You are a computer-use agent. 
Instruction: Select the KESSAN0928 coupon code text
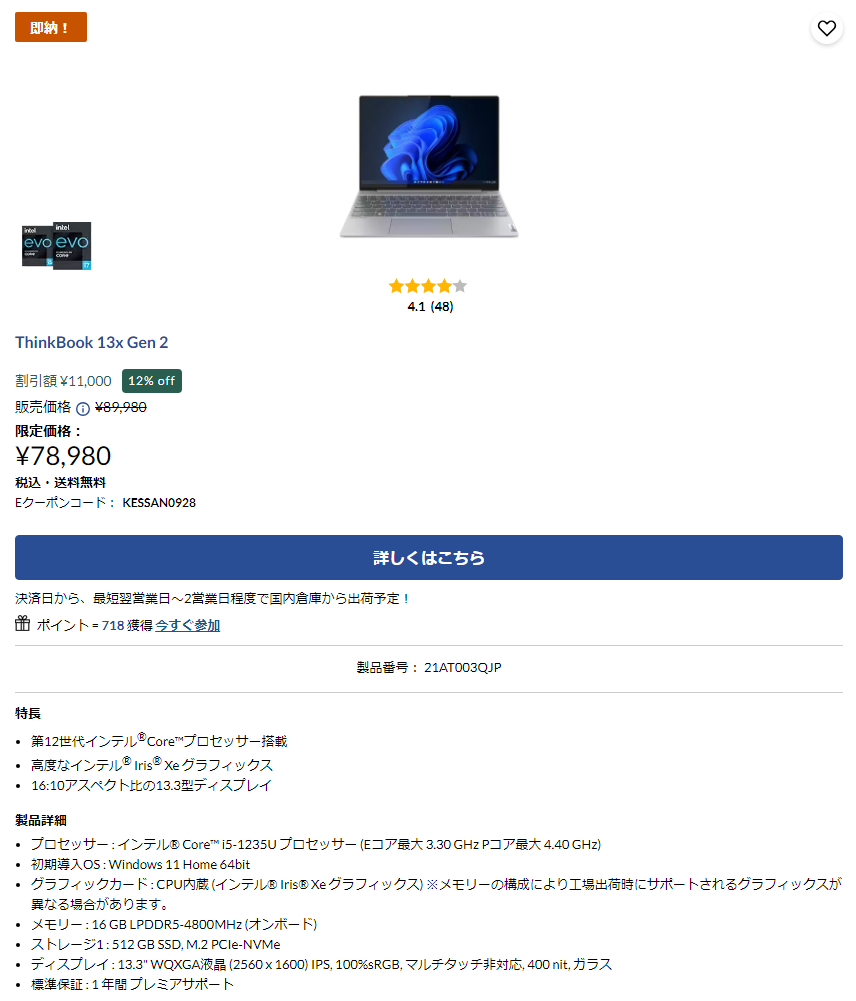(x=159, y=502)
